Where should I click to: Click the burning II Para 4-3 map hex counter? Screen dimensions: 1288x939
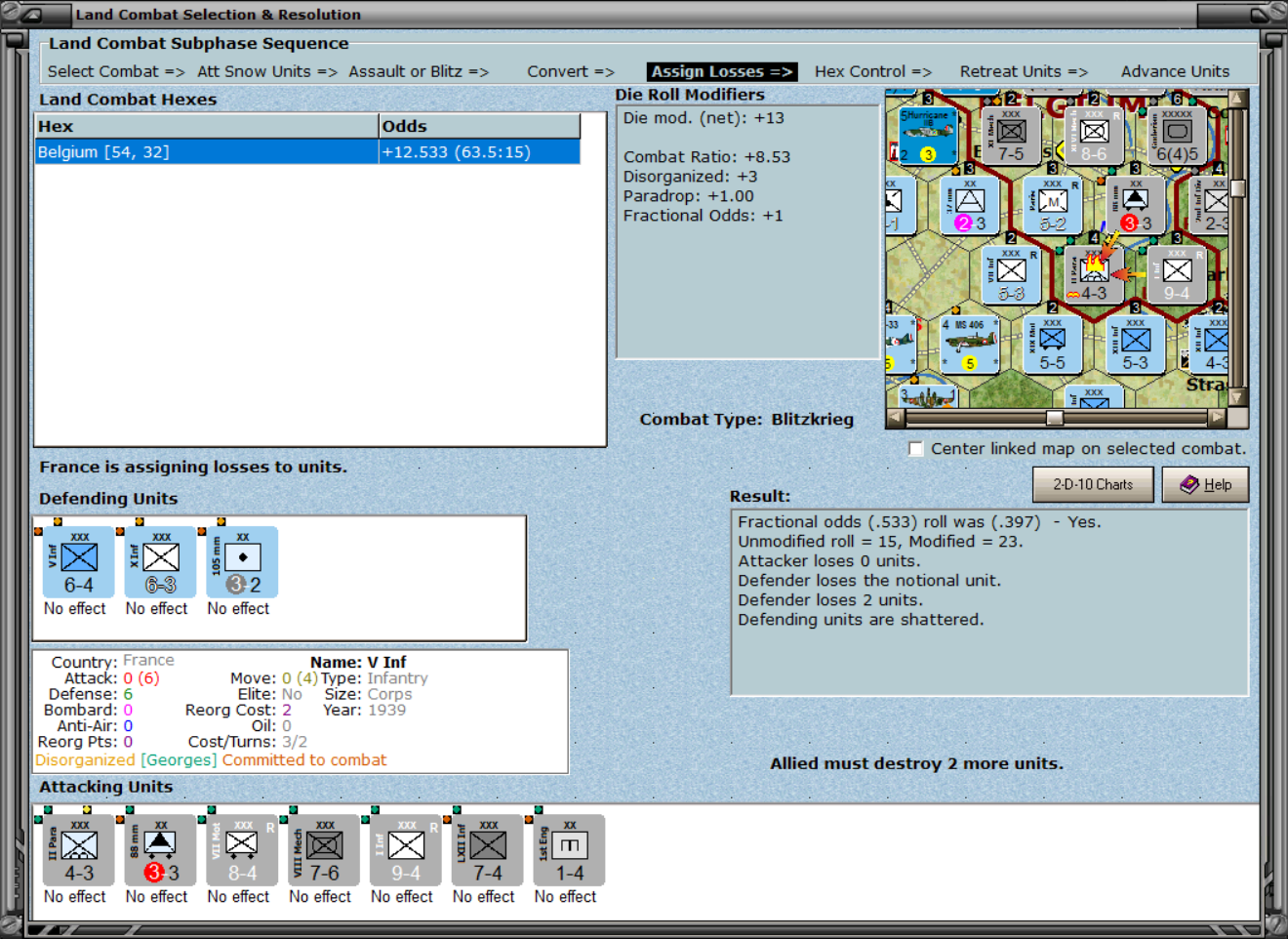click(x=1094, y=274)
